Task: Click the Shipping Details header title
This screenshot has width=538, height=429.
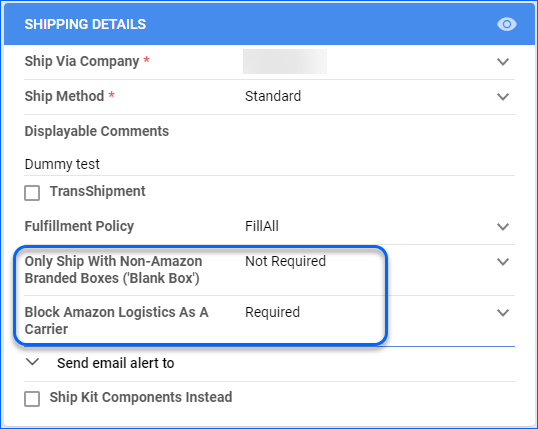Action: point(85,24)
